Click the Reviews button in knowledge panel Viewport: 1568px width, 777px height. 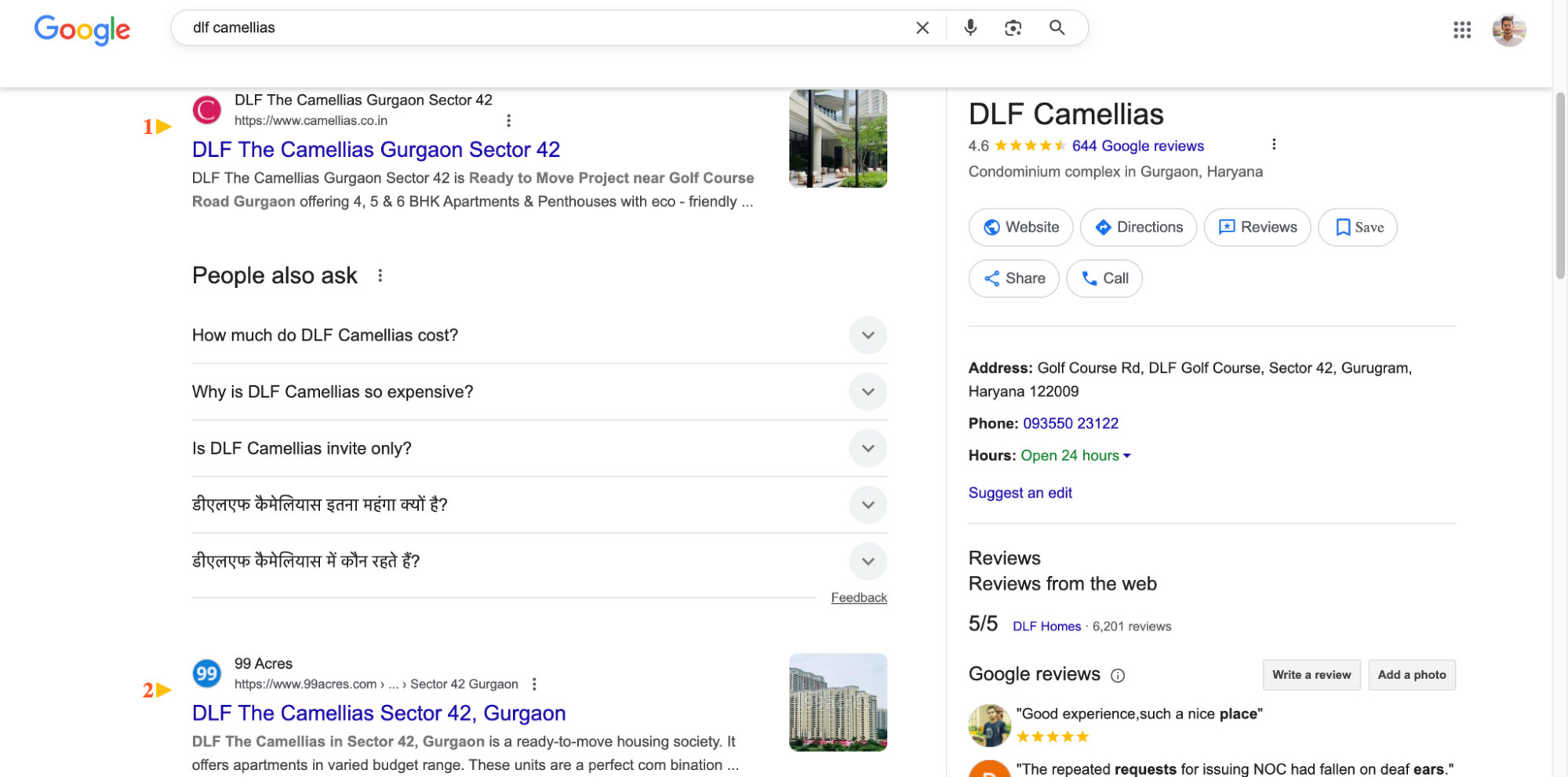pyautogui.click(x=1257, y=228)
